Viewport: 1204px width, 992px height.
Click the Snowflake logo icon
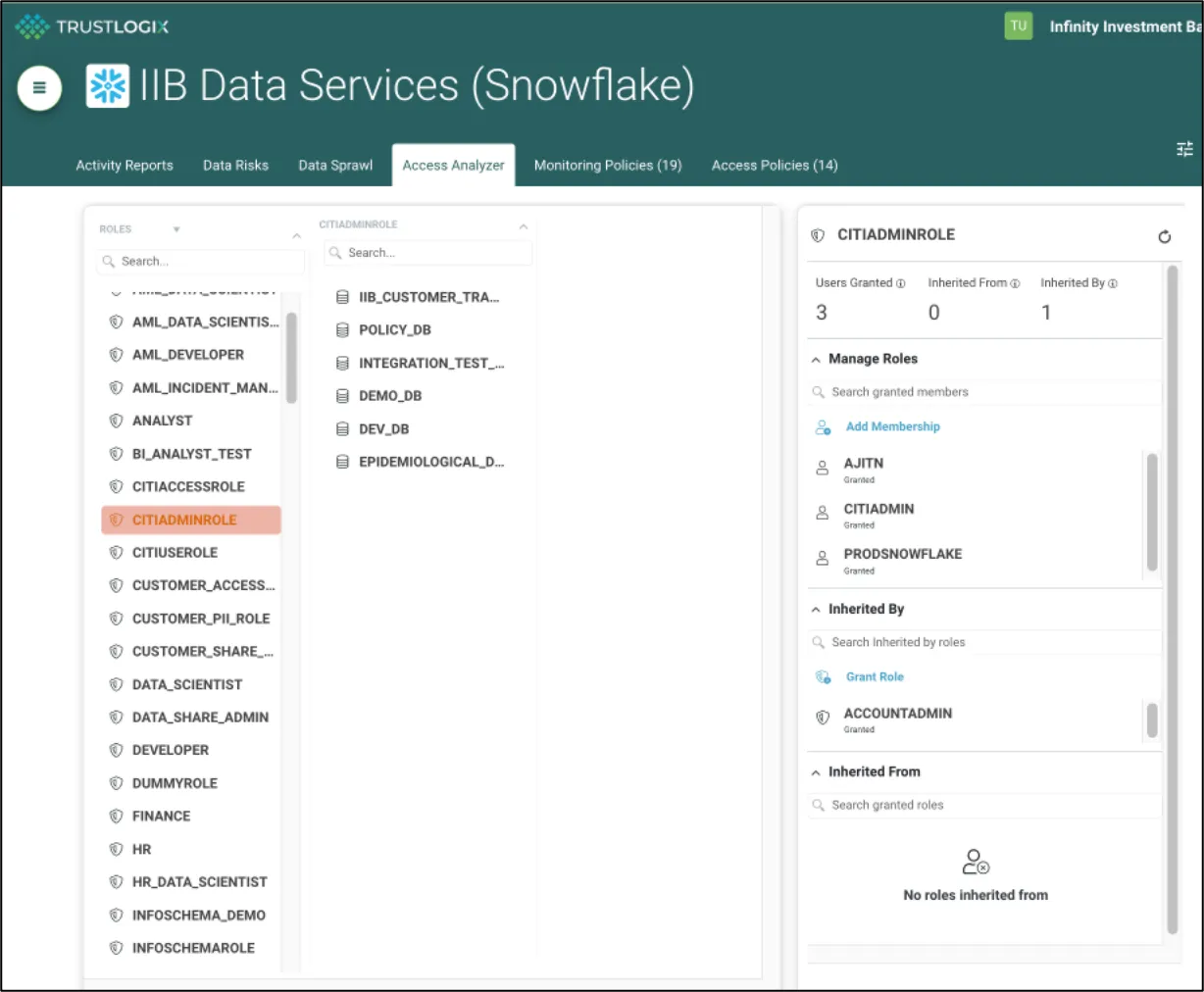pos(108,86)
